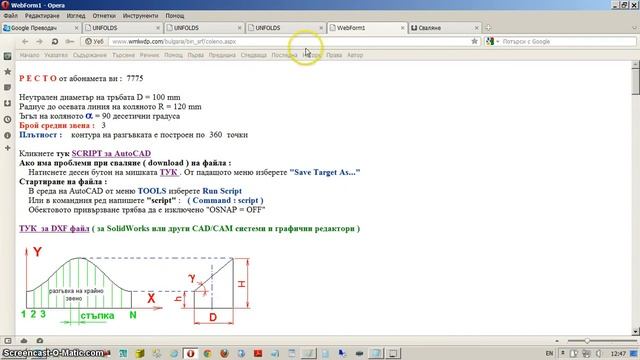Viewport: 640px width, 360px height.
Task: Click the ТУК за DXF файл link
Action: 54,229
